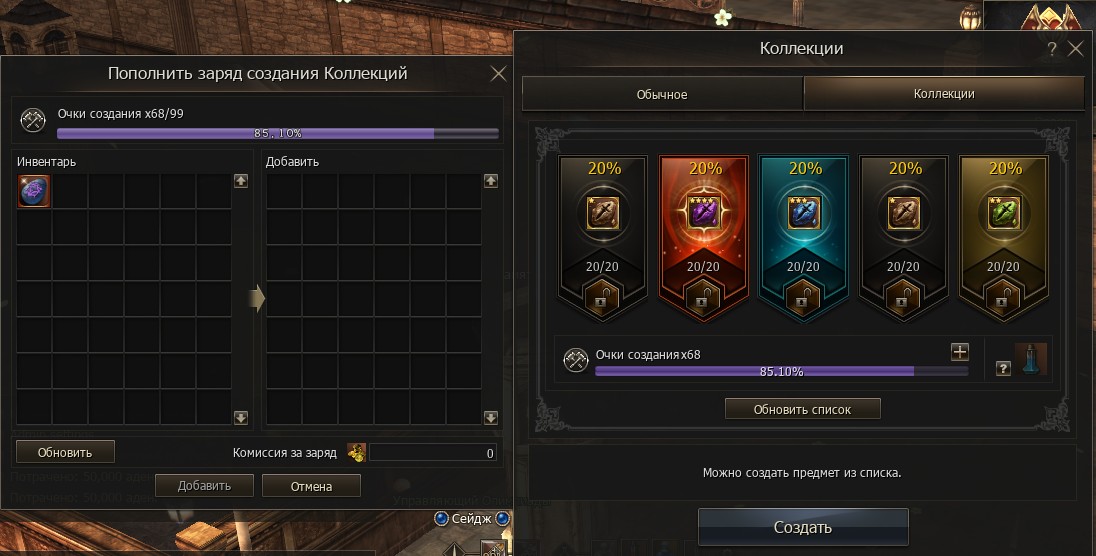Image resolution: width=1096 pixels, height=556 pixels.
Task: Open help question mark in Коллекции header
Action: [x=1052, y=49]
